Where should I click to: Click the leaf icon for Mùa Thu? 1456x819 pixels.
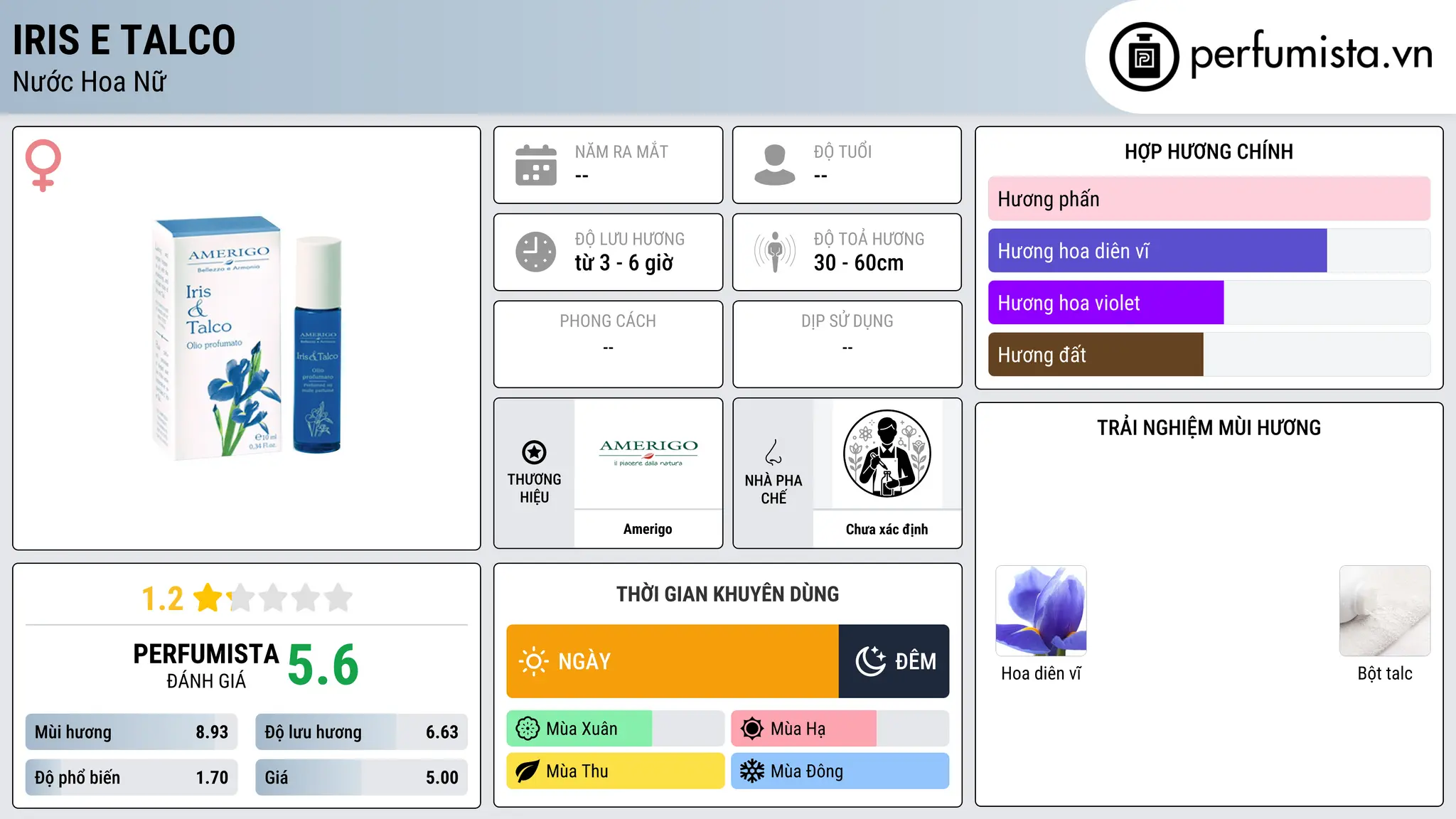(528, 771)
